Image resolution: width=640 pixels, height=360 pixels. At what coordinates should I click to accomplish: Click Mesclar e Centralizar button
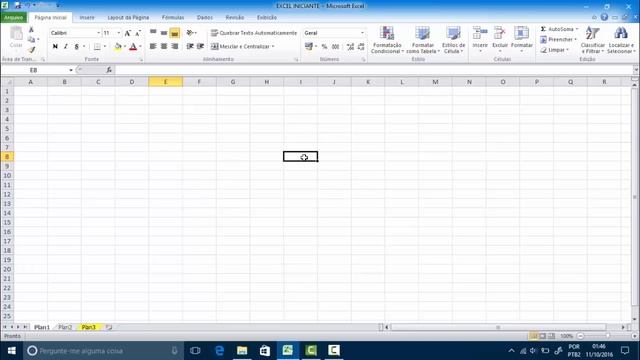(x=240, y=47)
